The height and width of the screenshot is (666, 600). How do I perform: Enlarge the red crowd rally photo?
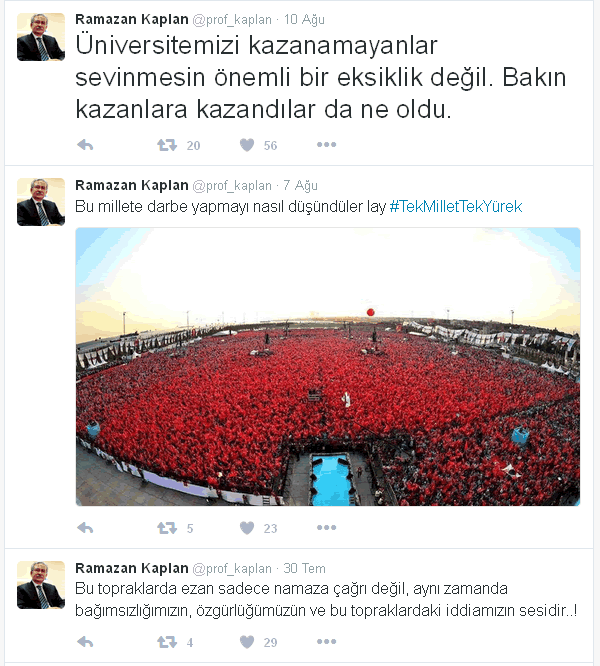tap(328, 367)
